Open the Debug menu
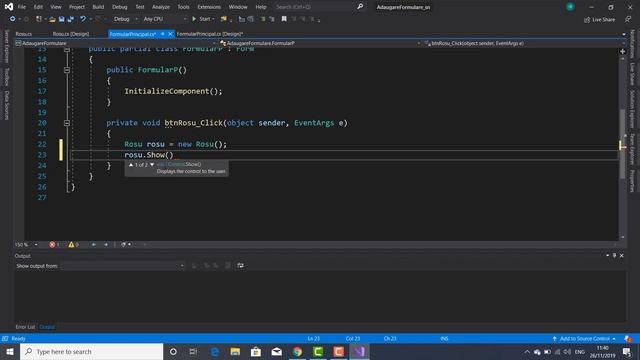Screen dimensions: 640x360 pyautogui.click(x=120, y=7)
